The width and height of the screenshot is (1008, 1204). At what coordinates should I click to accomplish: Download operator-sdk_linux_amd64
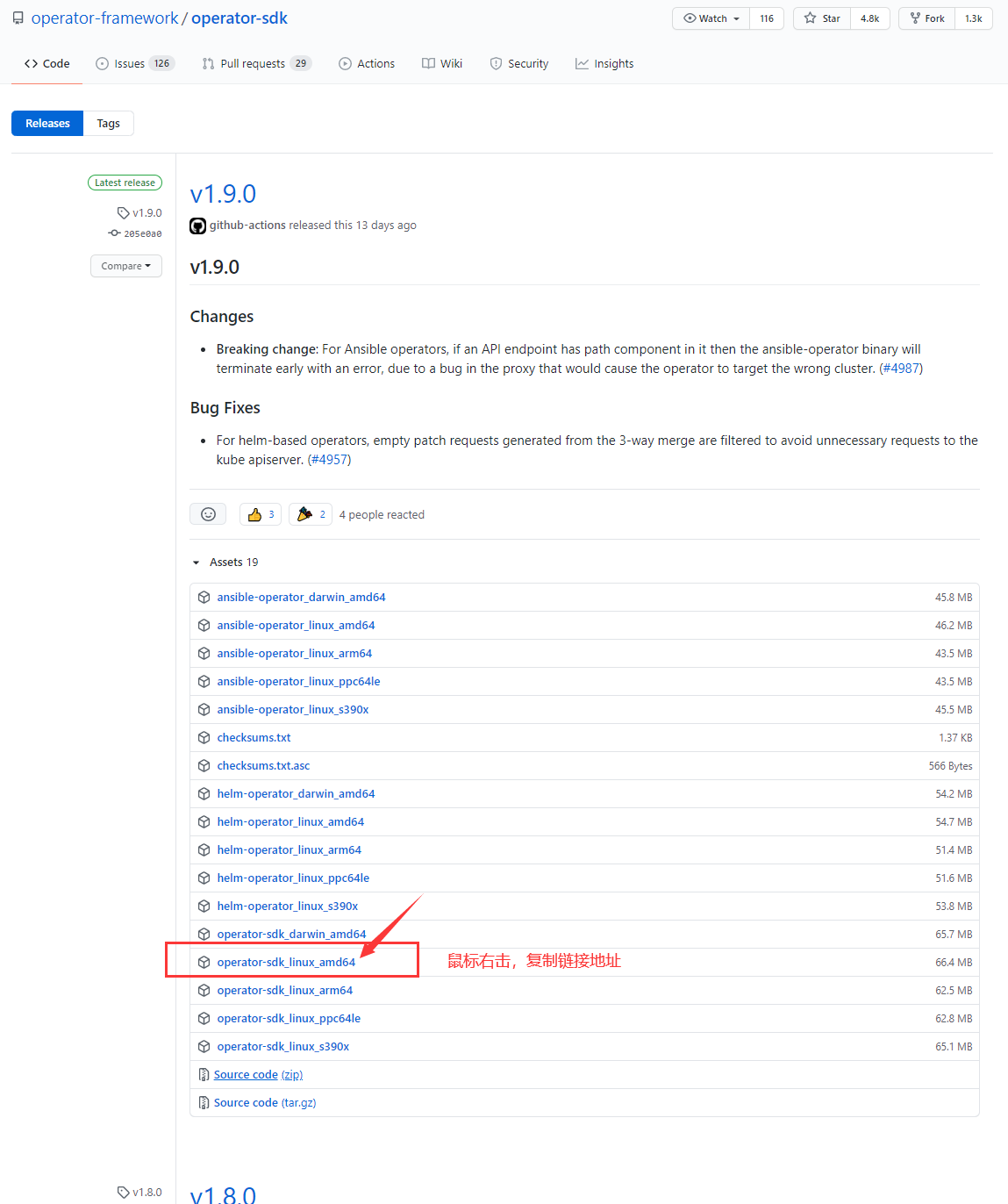pyautogui.click(x=286, y=962)
